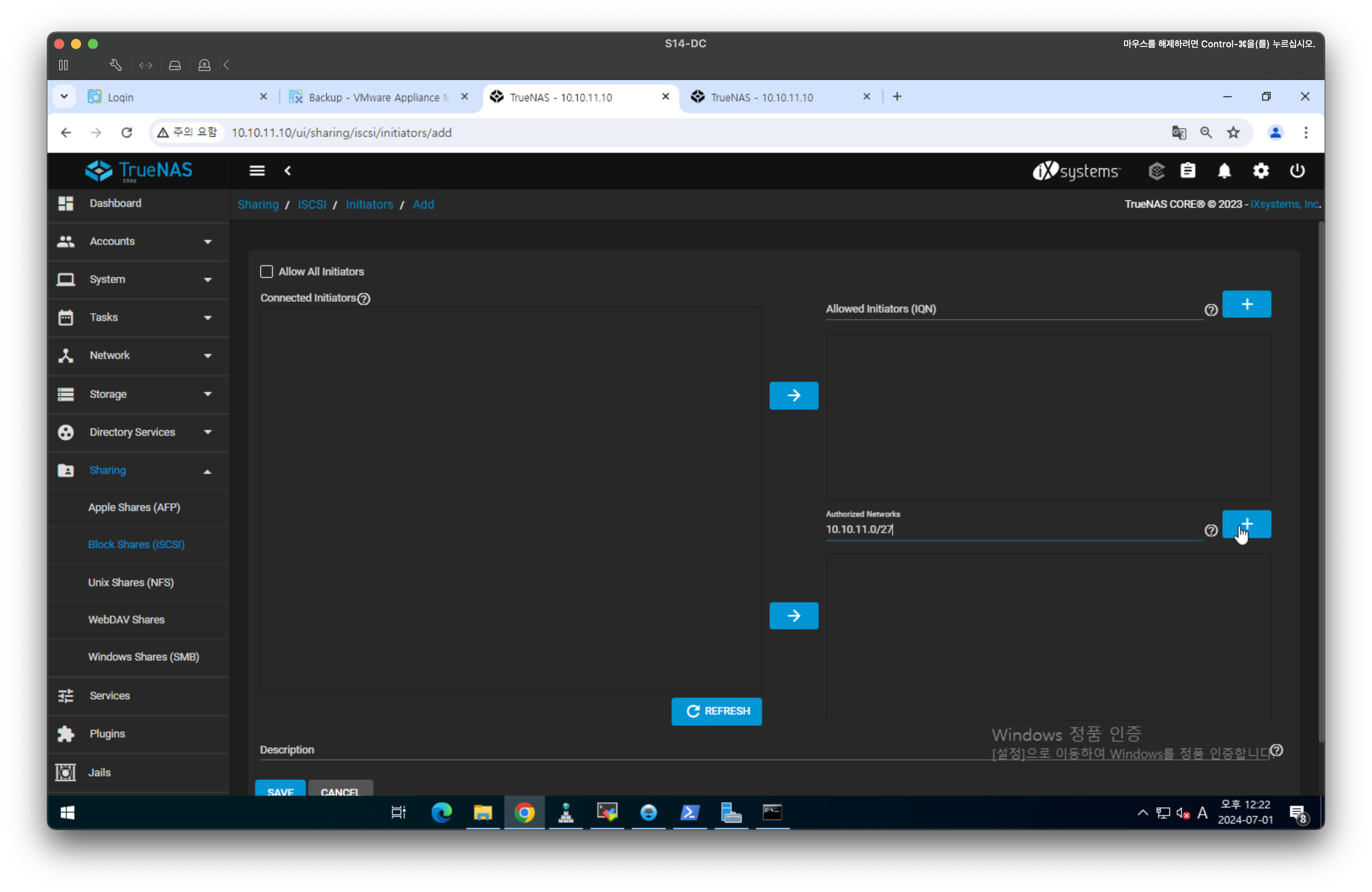Open the alerts bell icon
This screenshot has height=892, width=1372.
[1224, 171]
